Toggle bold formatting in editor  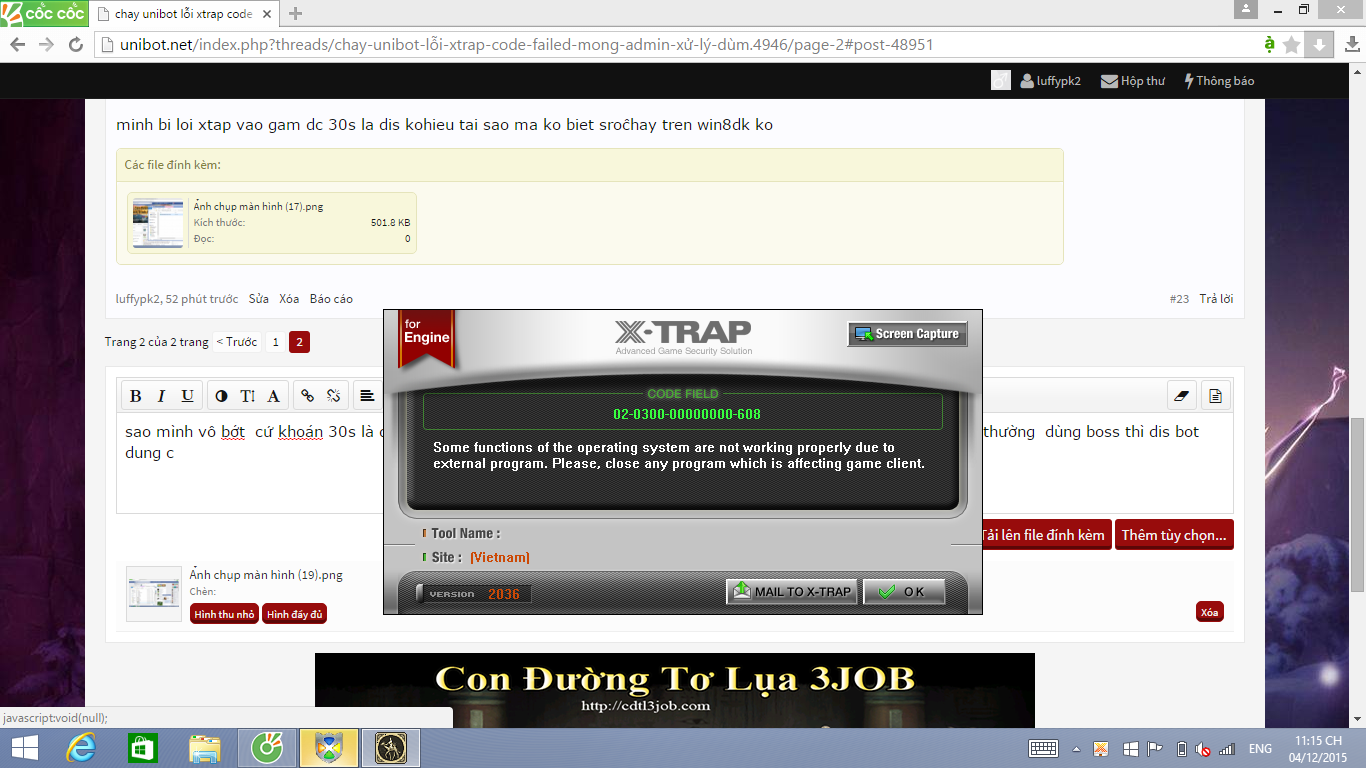136,396
